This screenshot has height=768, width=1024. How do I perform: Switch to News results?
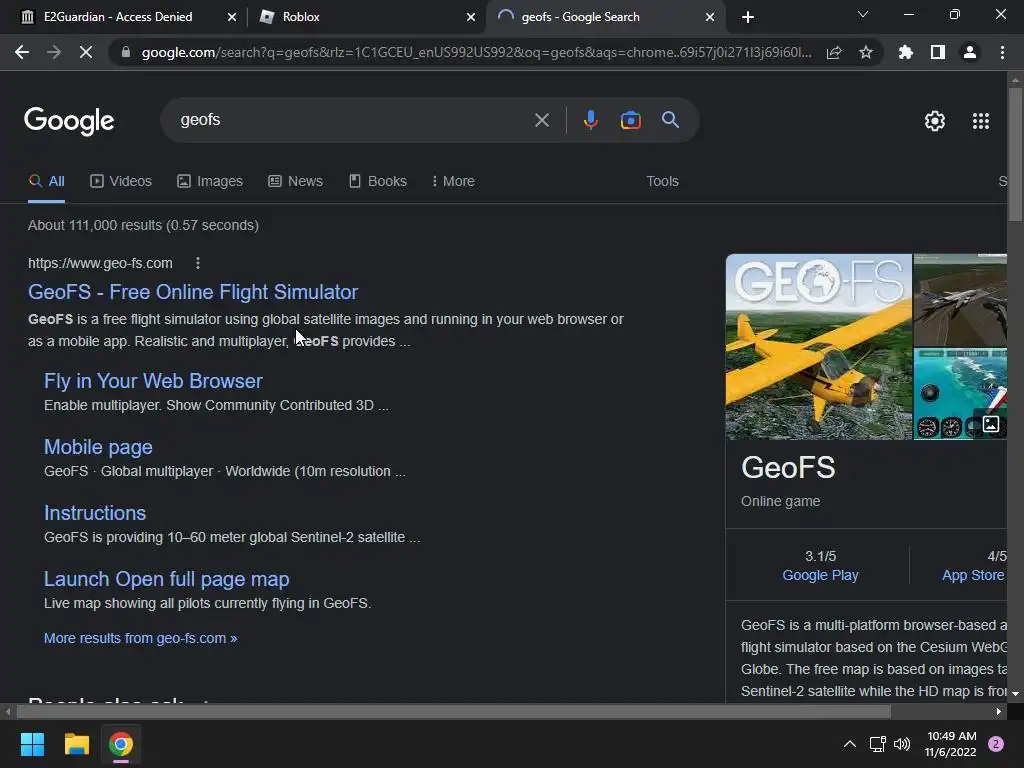pos(295,182)
